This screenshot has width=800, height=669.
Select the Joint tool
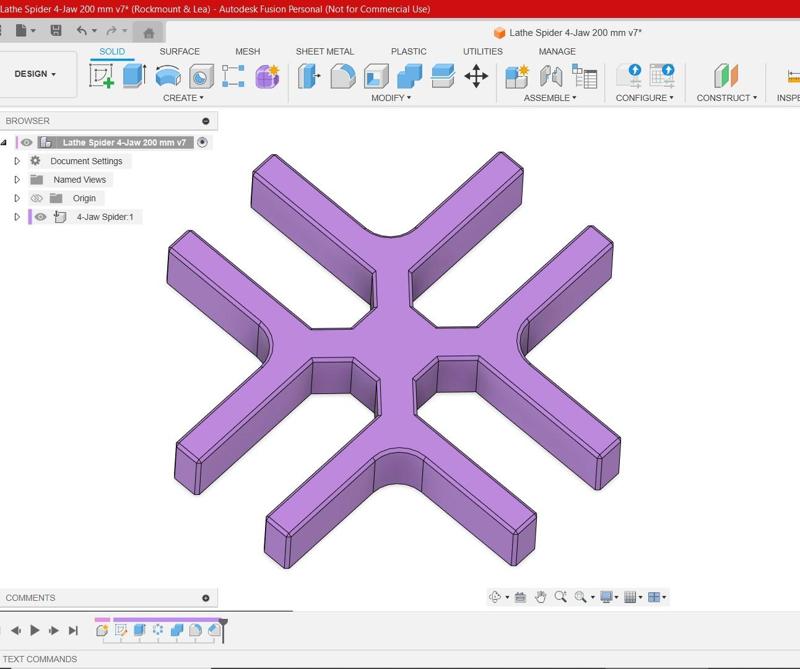(551, 77)
